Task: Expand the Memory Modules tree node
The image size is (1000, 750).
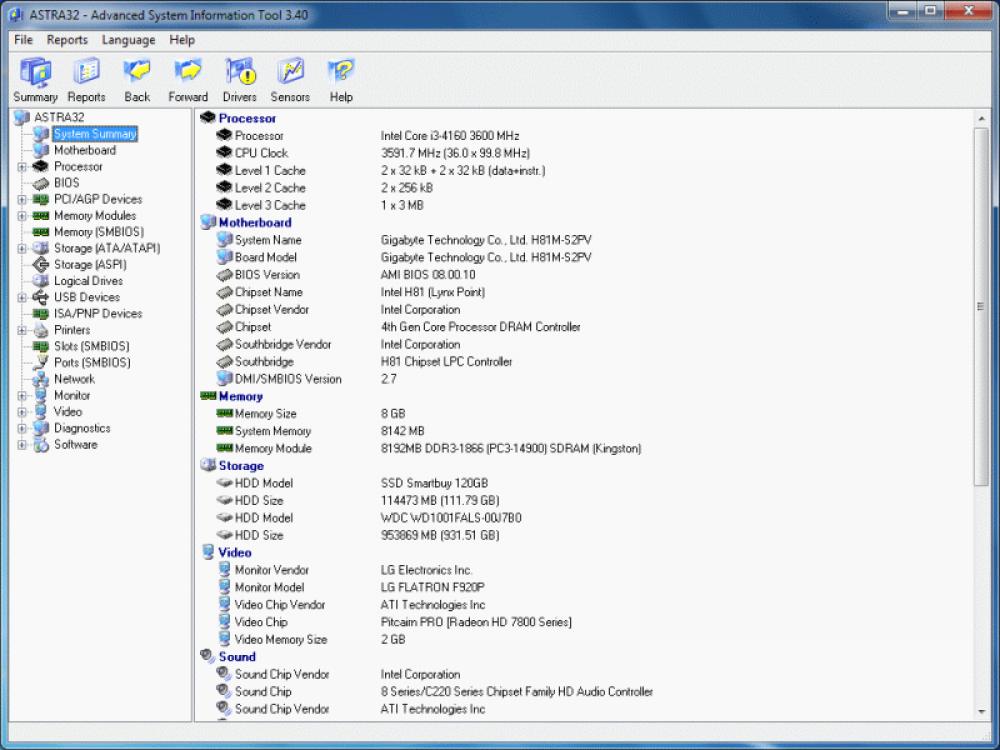Action: tap(22, 215)
